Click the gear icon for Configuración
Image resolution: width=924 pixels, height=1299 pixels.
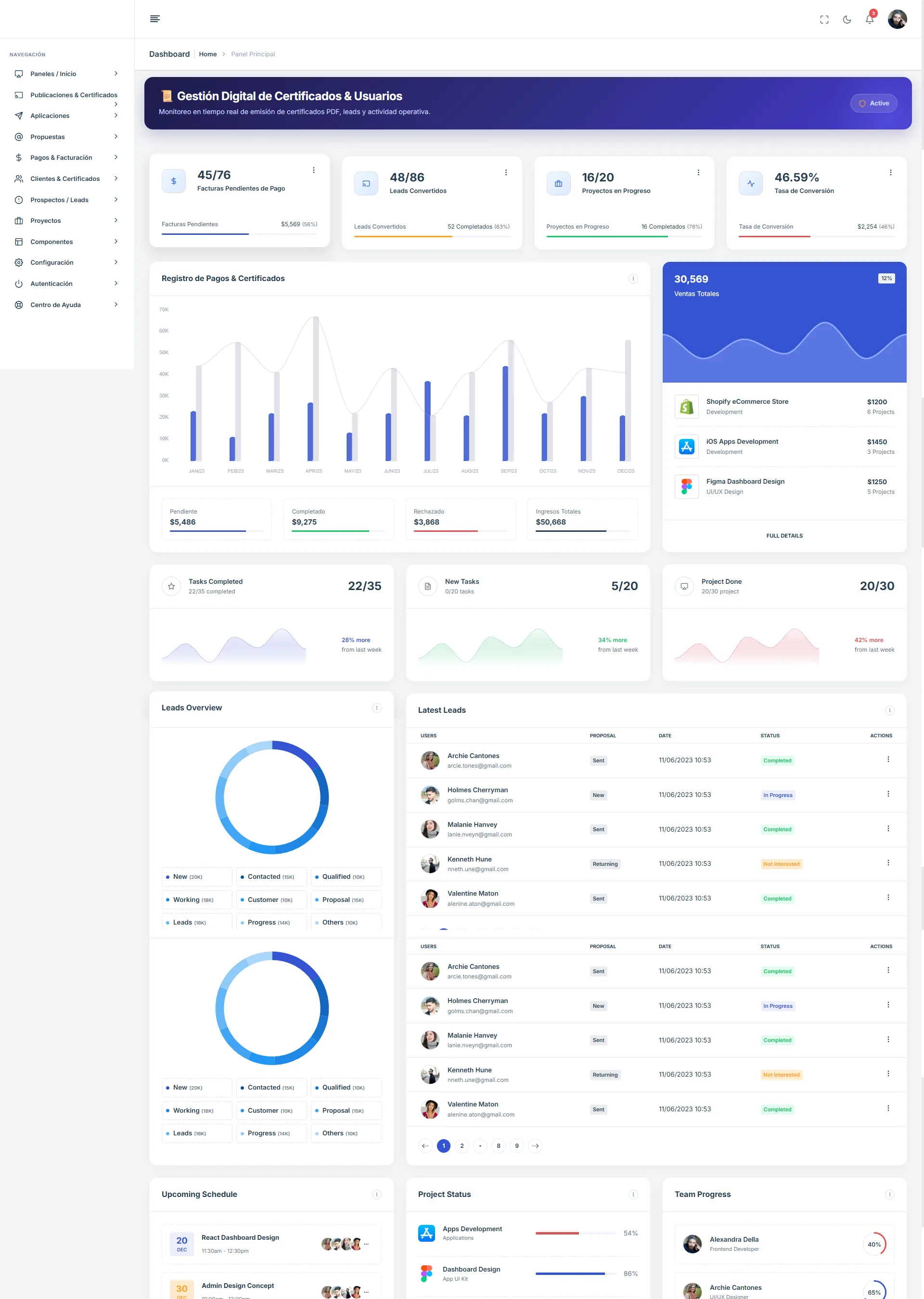tap(19, 262)
